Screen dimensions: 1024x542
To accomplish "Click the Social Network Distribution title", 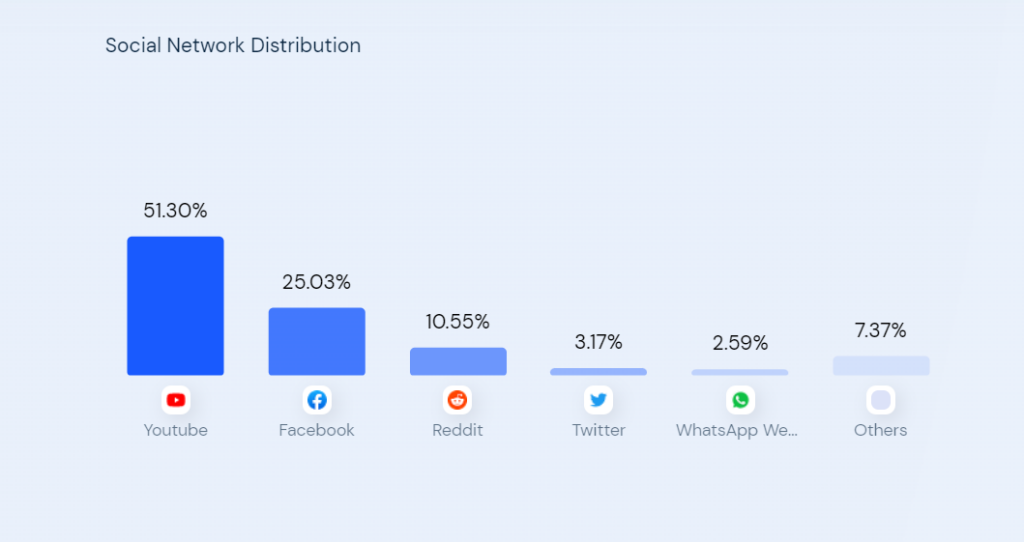I will [233, 45].
